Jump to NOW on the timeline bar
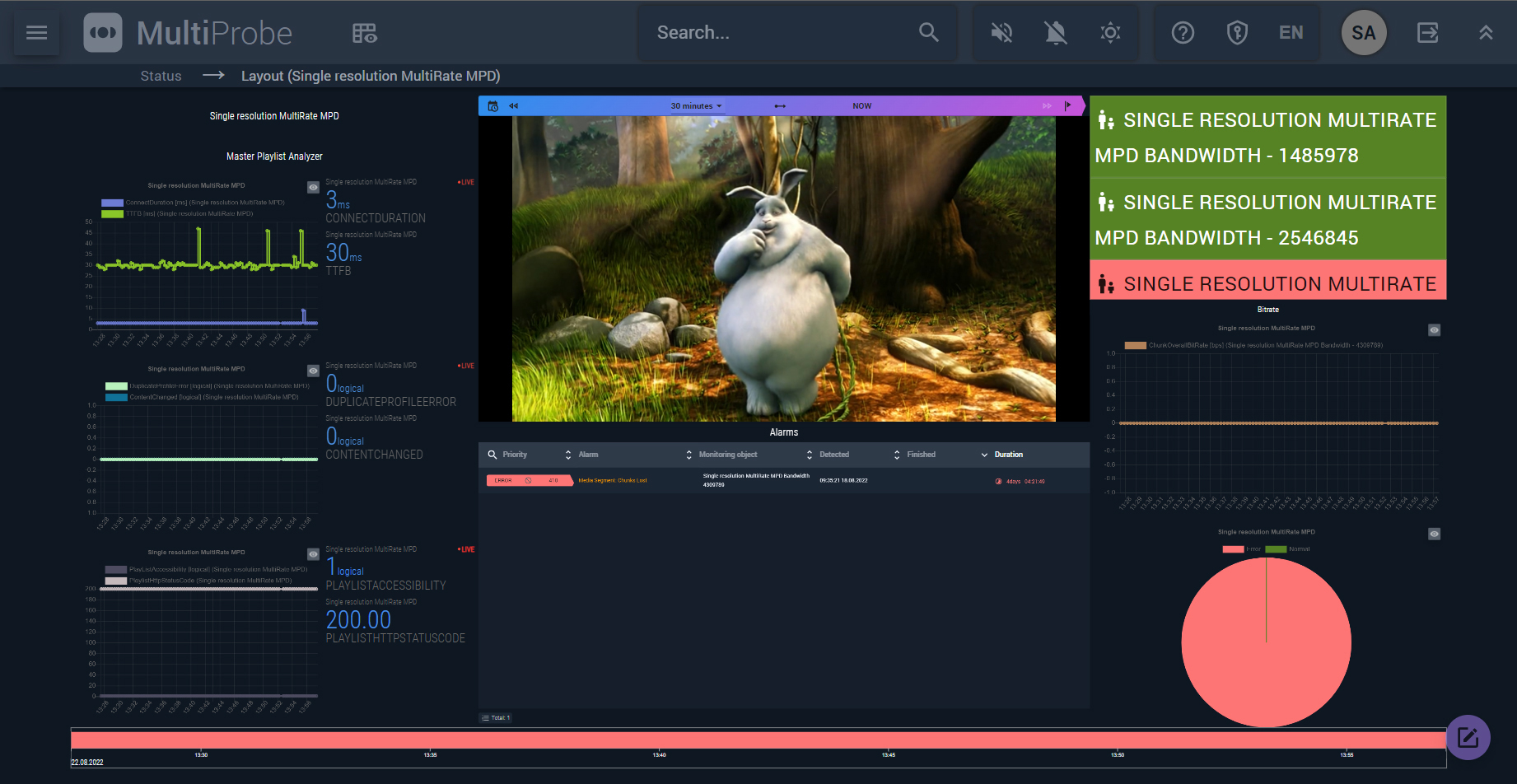This screenshot has height=784, width=1517. [861, 106]
